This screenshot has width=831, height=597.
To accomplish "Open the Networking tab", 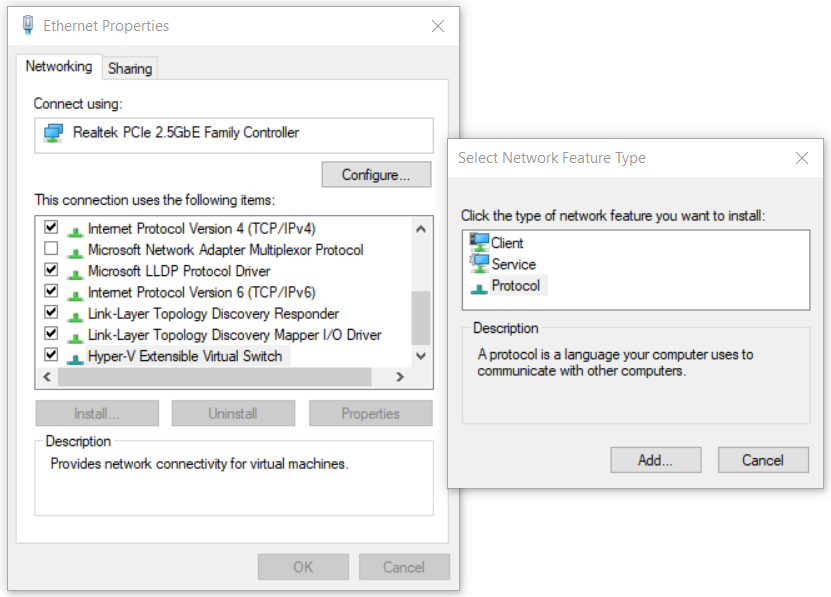I will coord(59,66).
